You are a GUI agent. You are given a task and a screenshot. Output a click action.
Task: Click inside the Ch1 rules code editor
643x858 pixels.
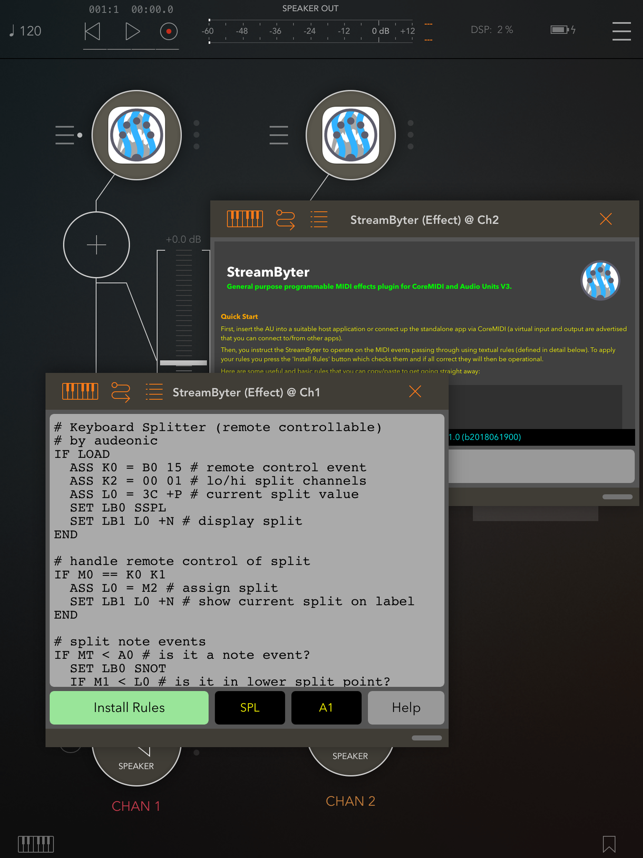pos(247,550)
